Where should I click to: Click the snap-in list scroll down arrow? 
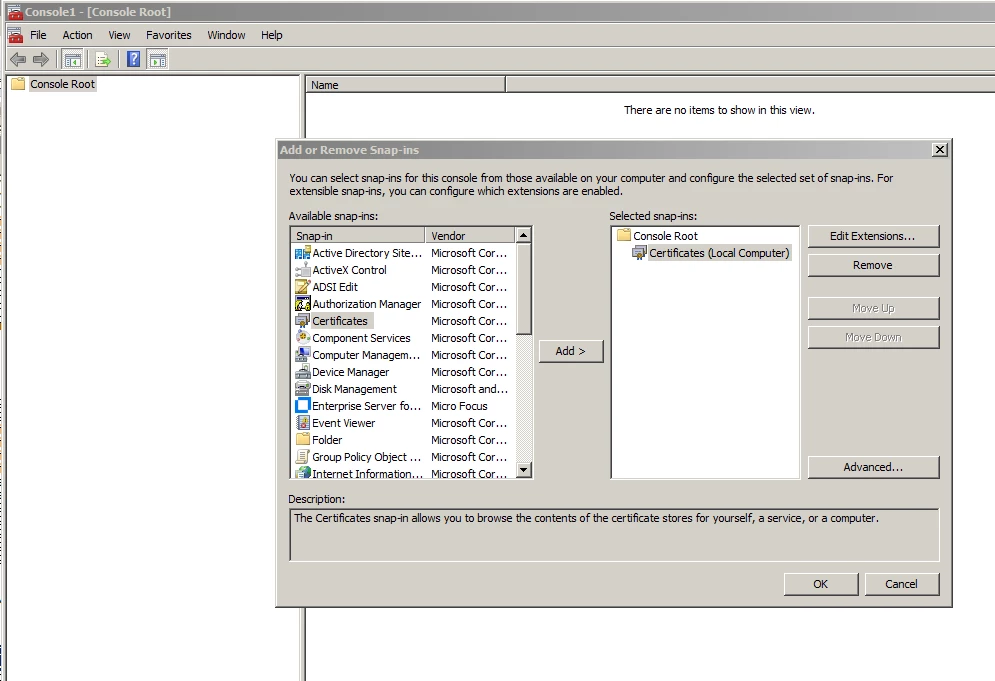point(524,470)
